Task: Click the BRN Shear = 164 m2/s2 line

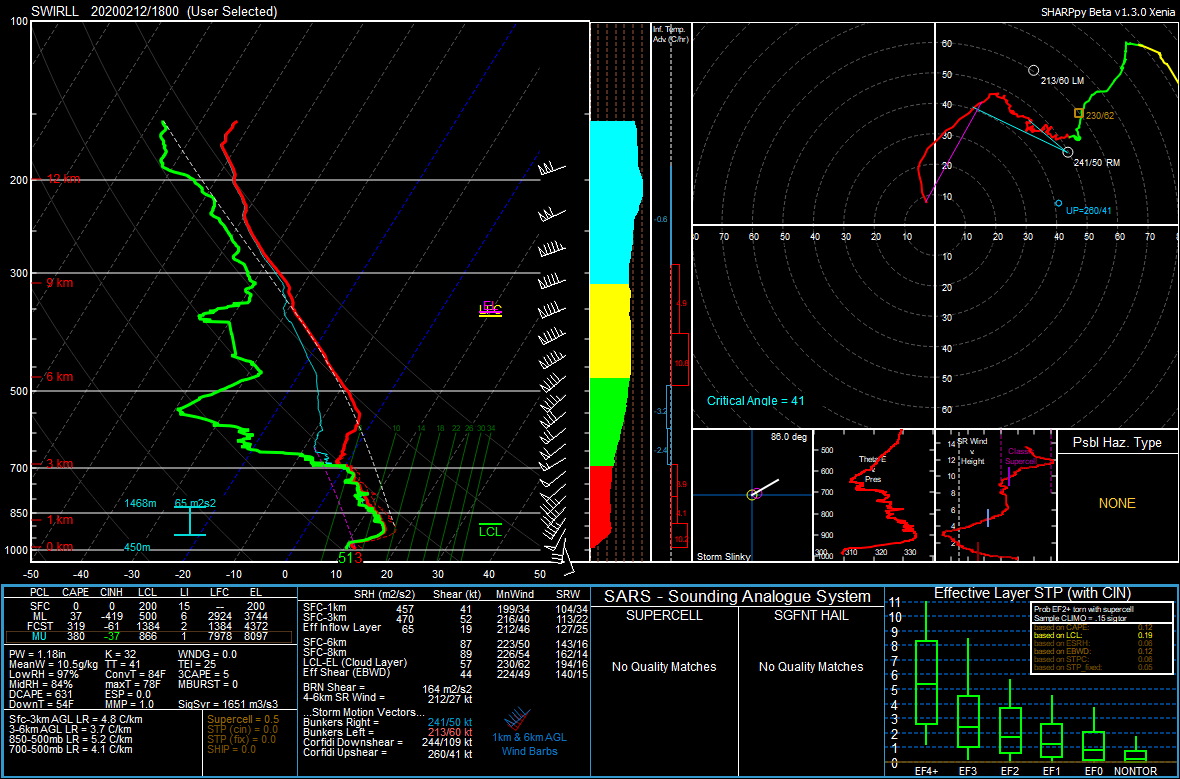Action: pyautogui.click(x=388, y=688)
